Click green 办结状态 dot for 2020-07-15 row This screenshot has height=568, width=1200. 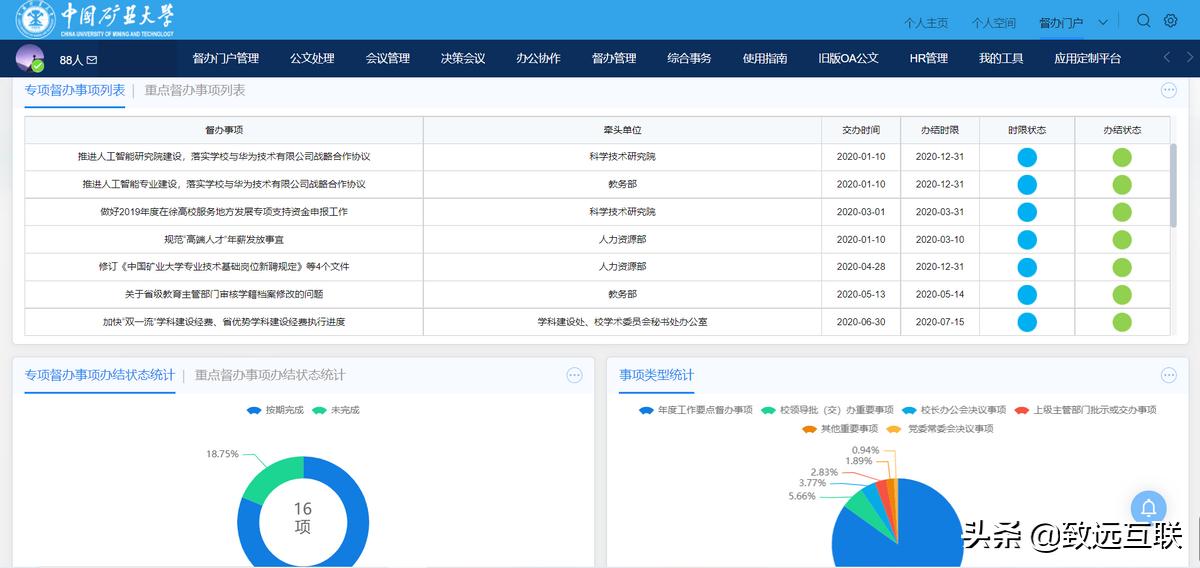1122,322
